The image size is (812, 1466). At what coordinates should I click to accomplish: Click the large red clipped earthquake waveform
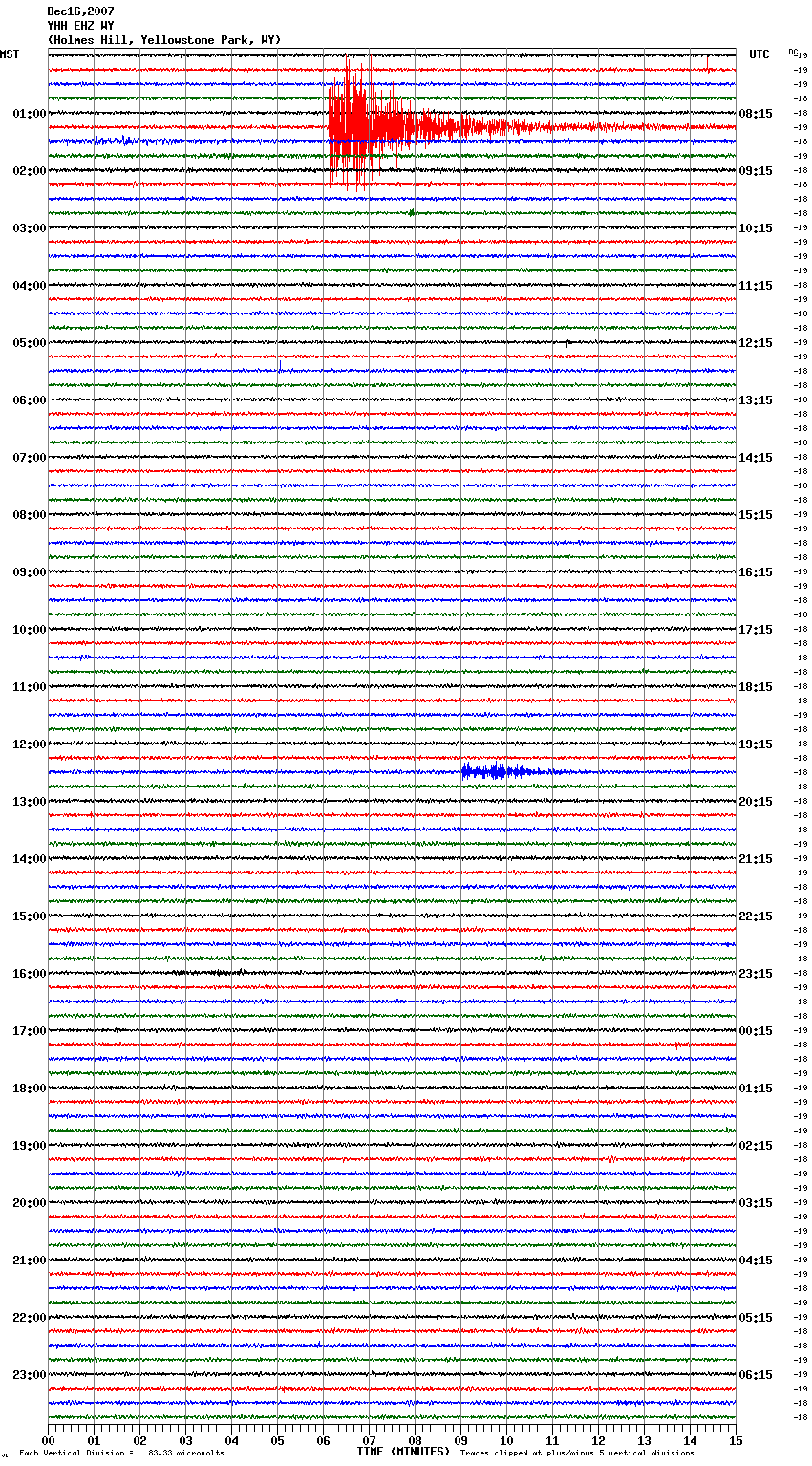[382, 124]
